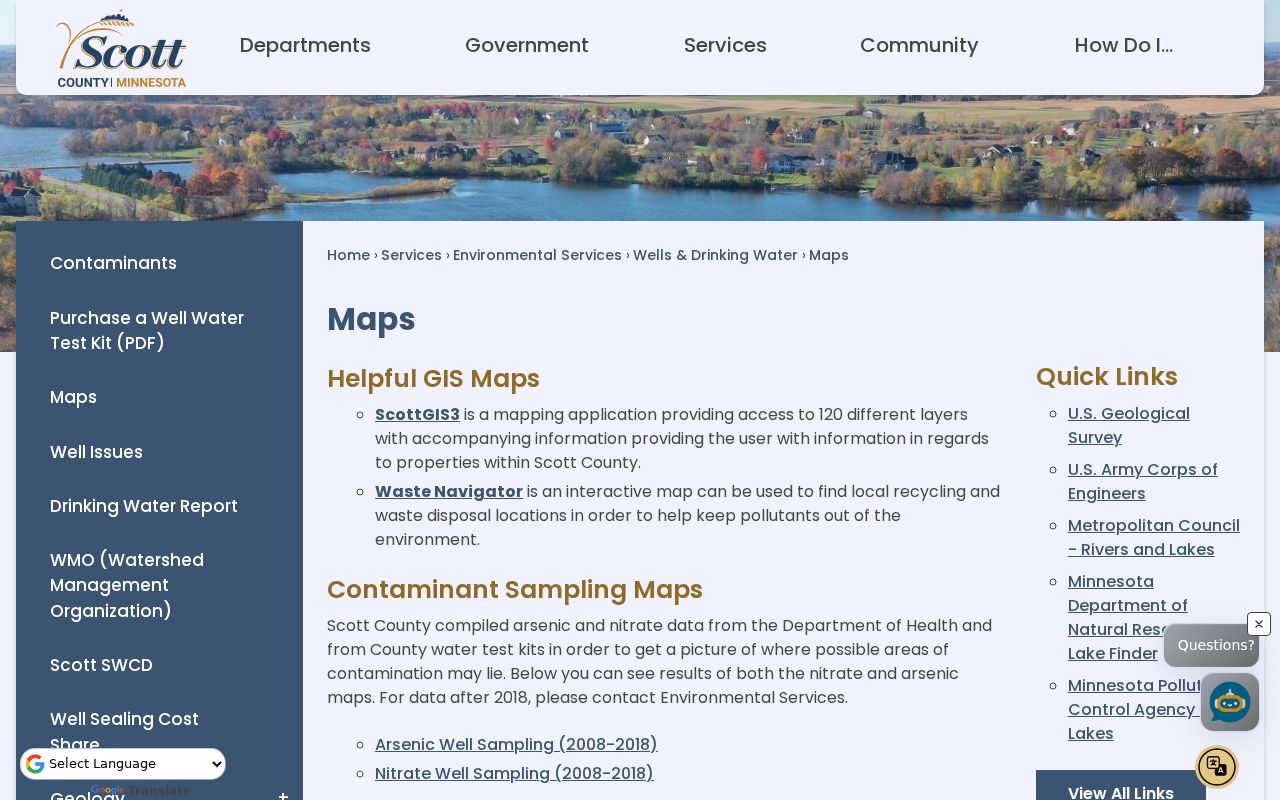This screenshot has height=800, width=1280.
Task: Click Home in the breadcrumb
Action: 348,255
